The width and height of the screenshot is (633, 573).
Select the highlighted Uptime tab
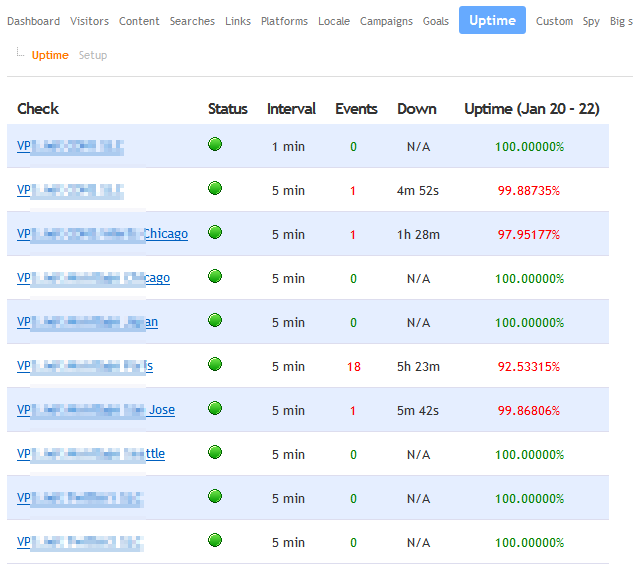[492, 20]
